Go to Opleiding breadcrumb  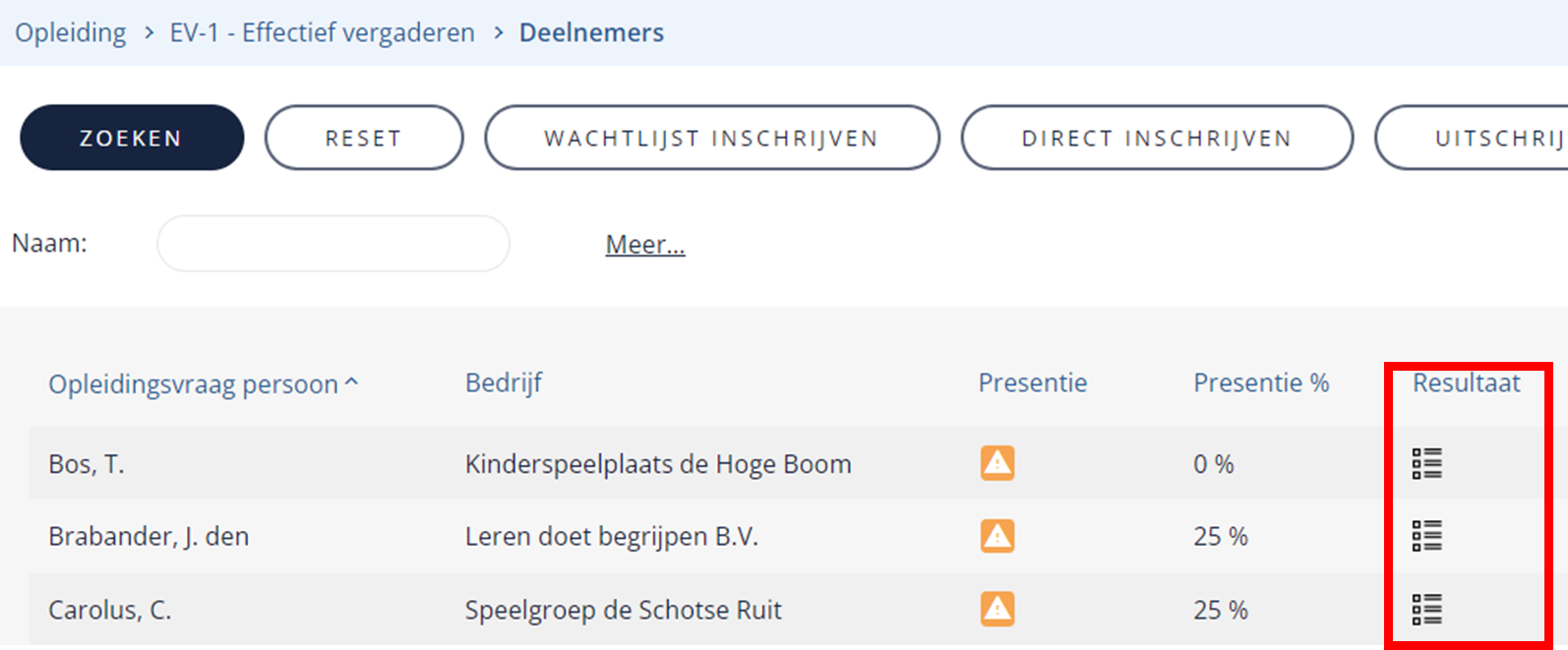click(71, 32)
